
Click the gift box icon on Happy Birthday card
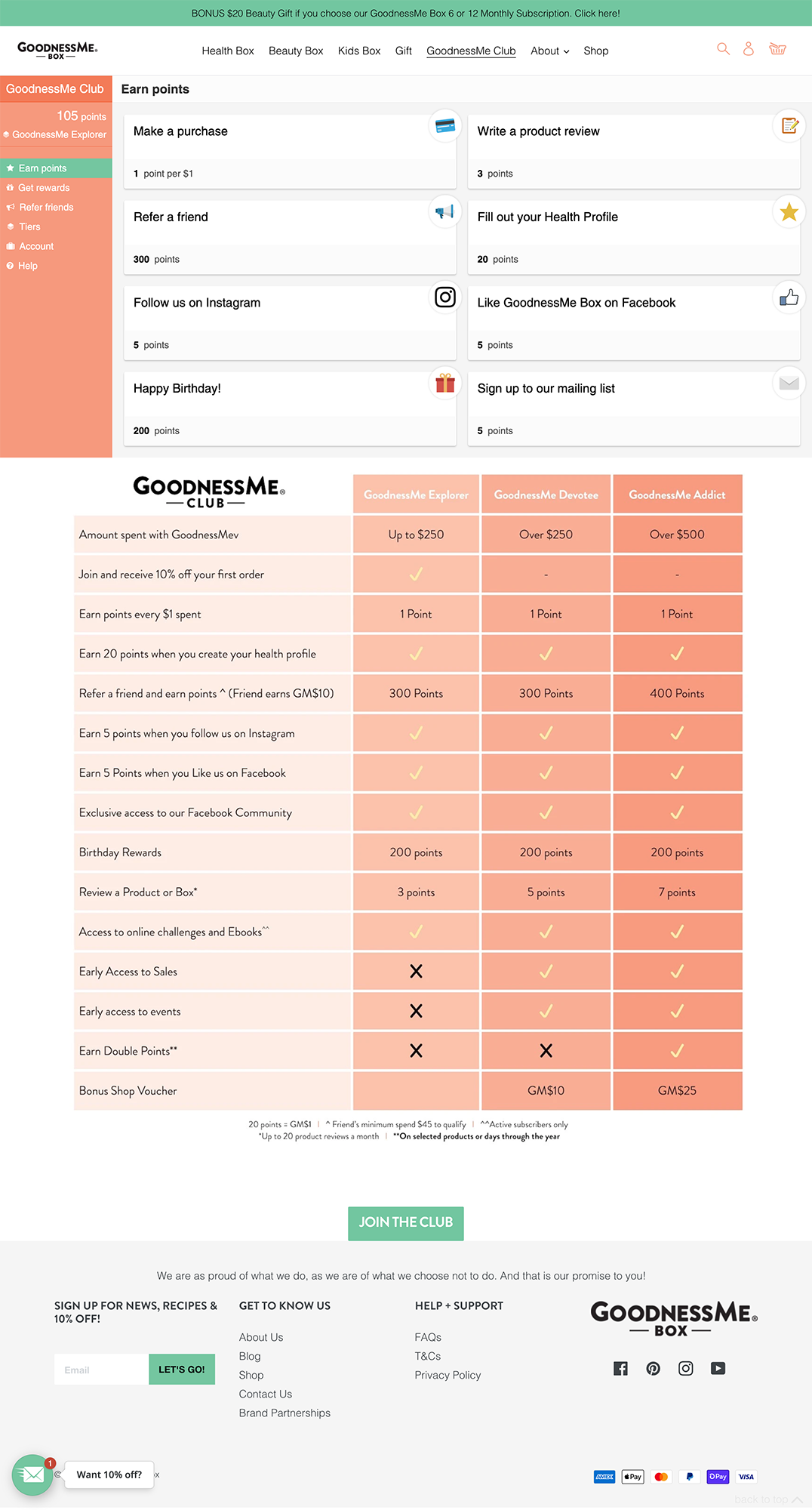click(445, 383)
